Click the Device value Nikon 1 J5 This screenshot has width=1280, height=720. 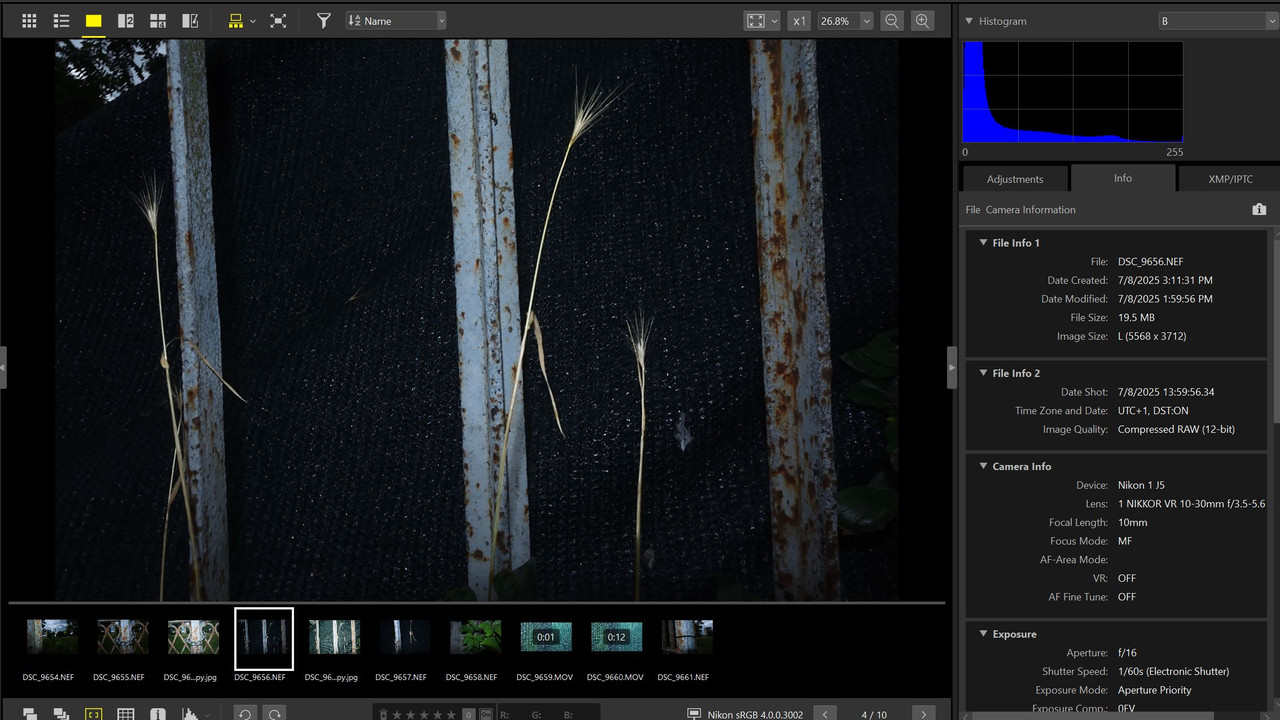click(x=1141, y=485)
